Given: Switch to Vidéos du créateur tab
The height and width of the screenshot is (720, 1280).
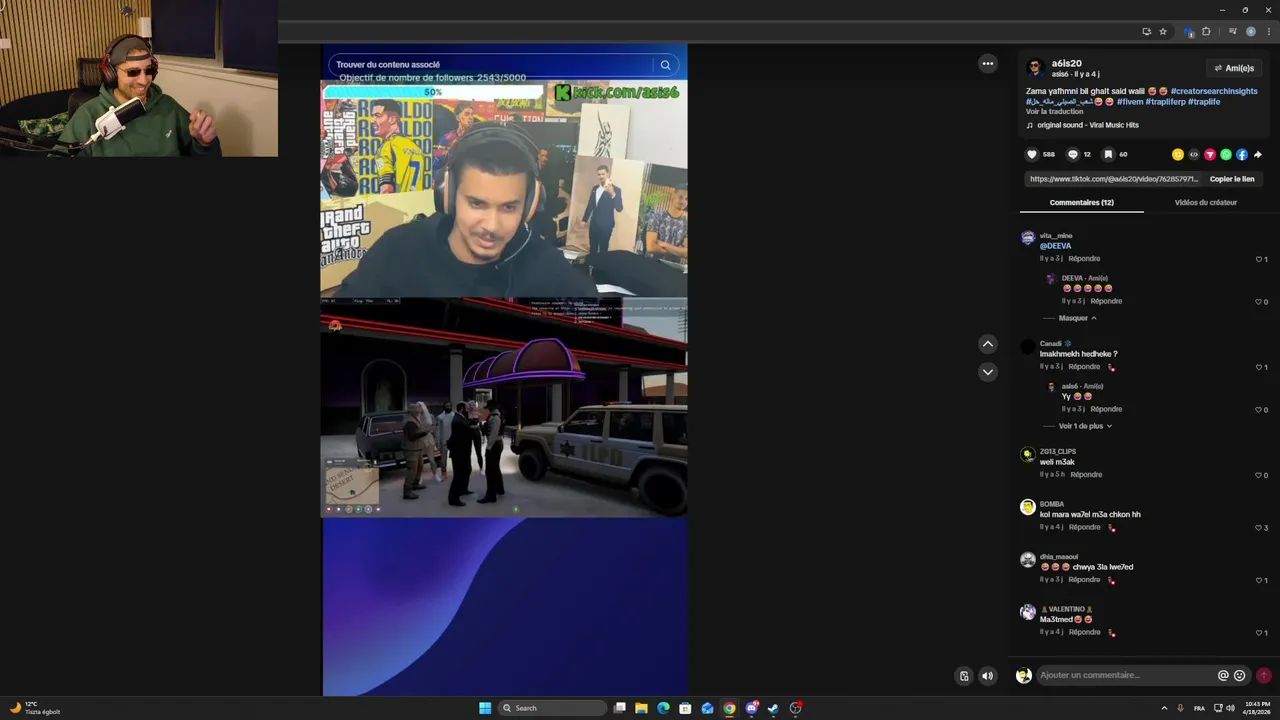Looking at the screenshot, I should pos(1206,203).
